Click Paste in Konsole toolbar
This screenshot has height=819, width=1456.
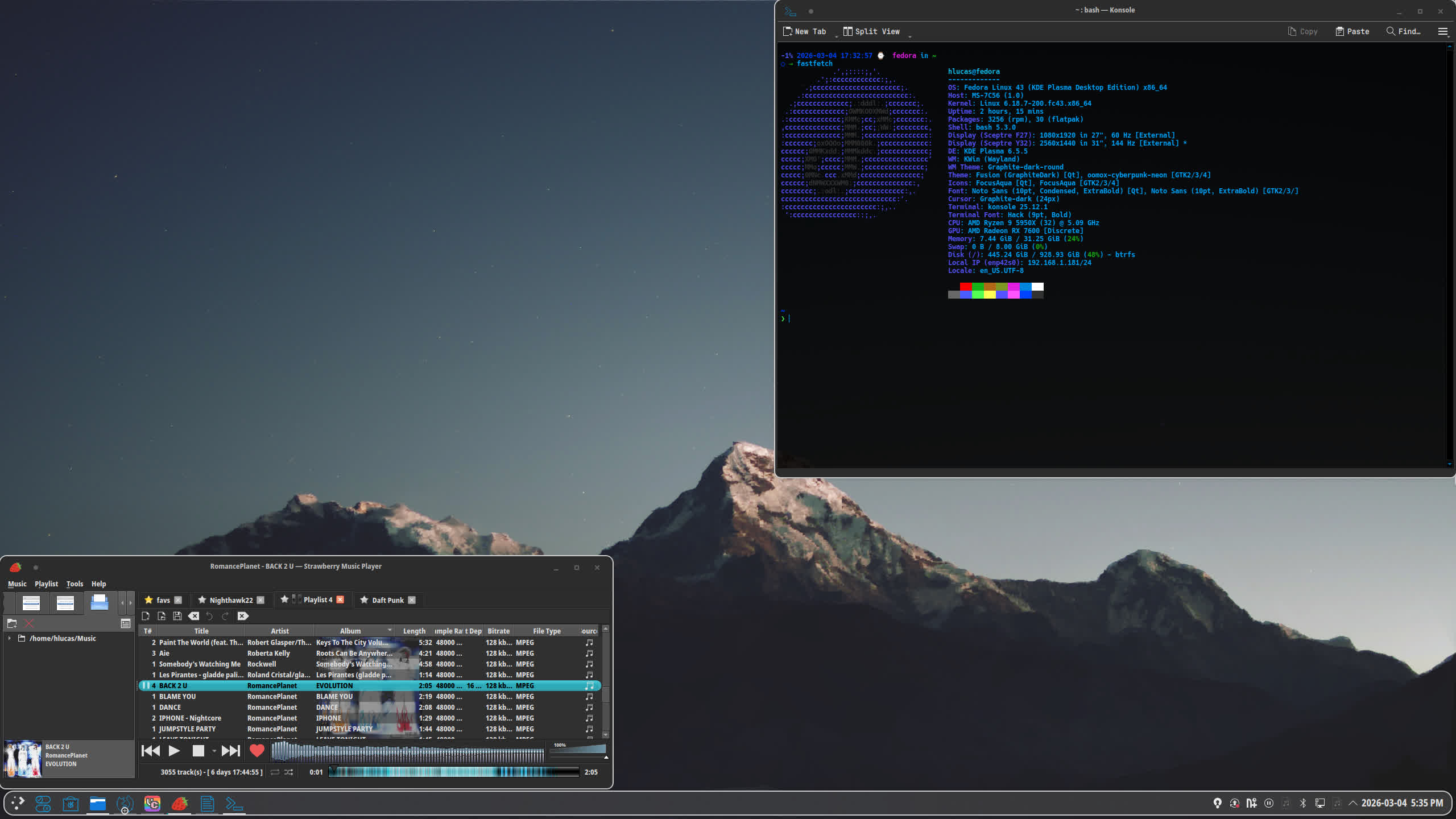pos(1352,31)
